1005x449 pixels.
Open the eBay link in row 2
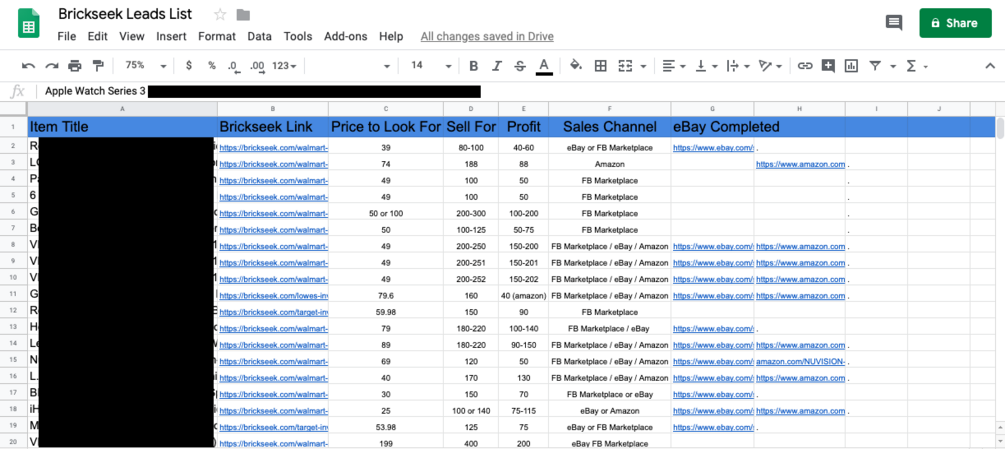pyautogui.click(x=713, y=148)
